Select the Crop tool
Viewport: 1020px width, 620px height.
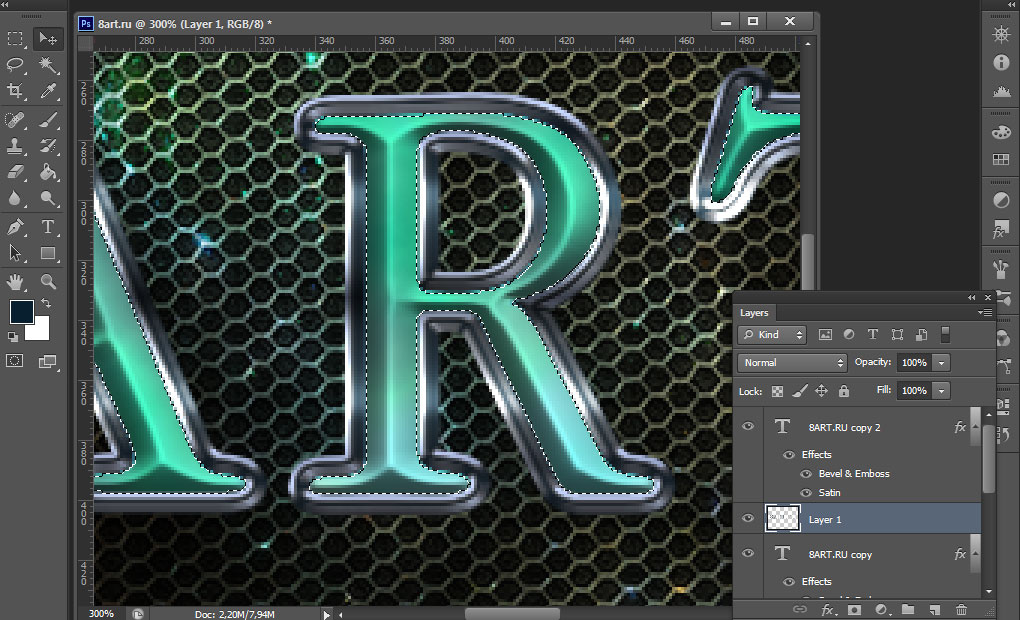click(x=15, y=90)
